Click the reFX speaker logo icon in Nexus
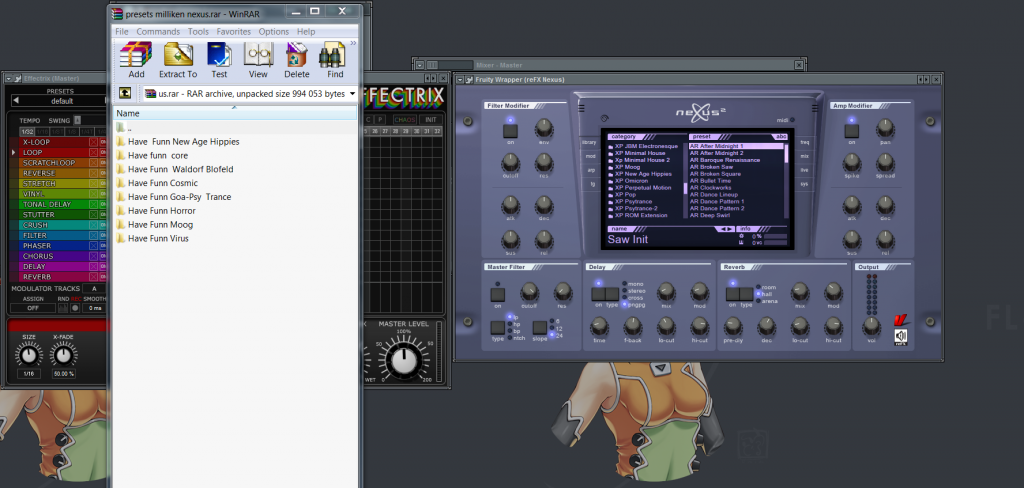This screenshot has width=1024, height=488. point(901,337)
